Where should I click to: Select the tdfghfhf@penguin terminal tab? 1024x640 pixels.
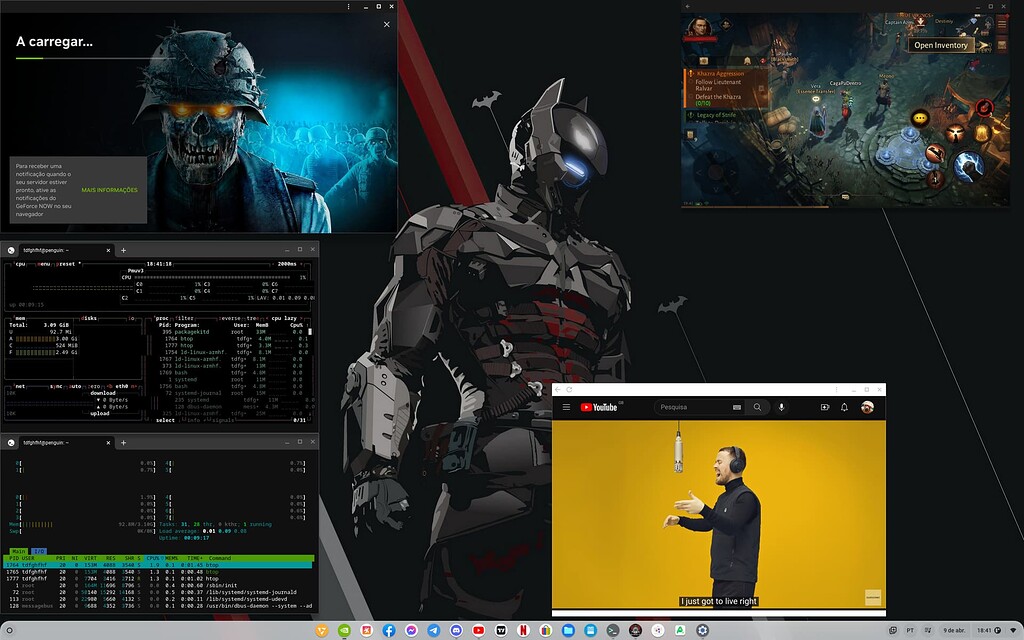(x=45, y=250)
